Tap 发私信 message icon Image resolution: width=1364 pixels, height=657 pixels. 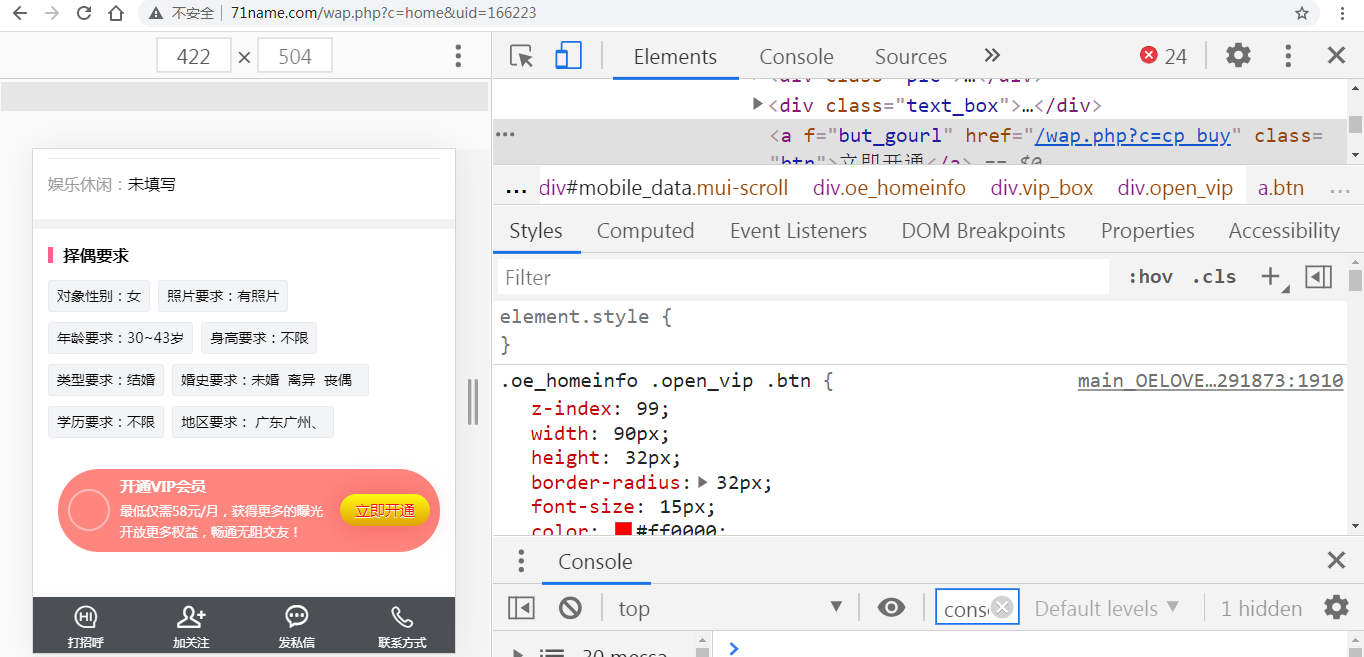pos(296,627)
